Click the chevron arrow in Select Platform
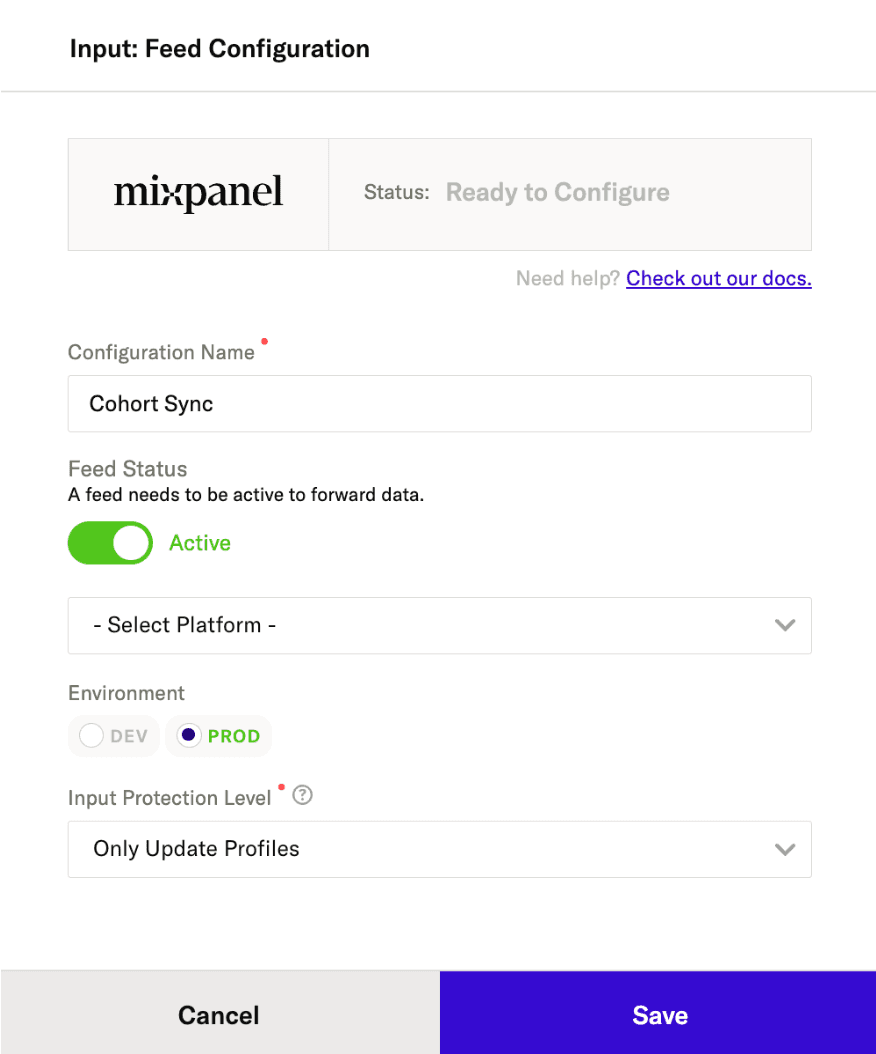 pos(785,625)
